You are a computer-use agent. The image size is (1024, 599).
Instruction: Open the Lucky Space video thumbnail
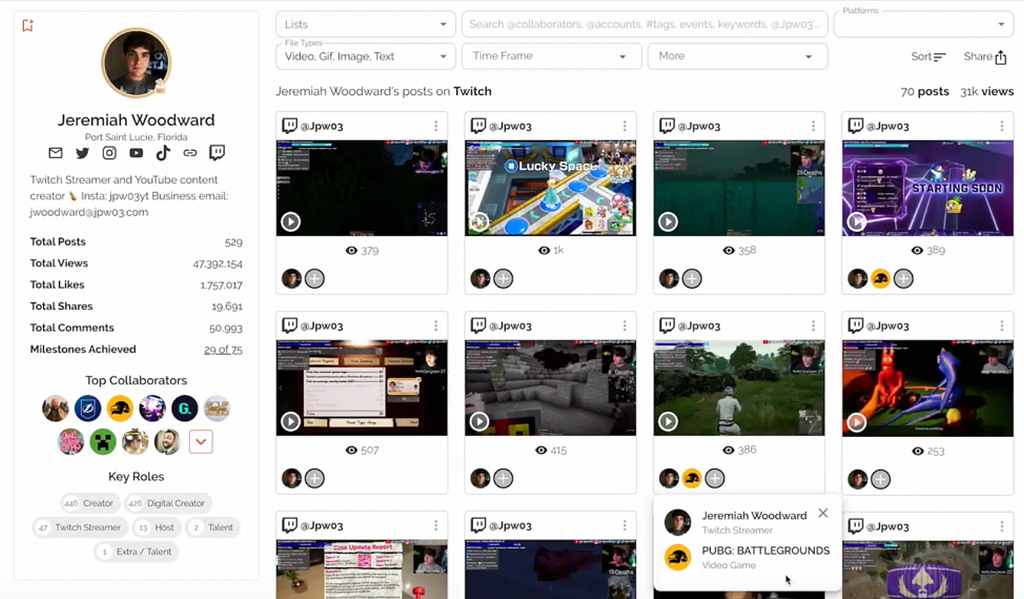pyautogui.click(x=550, y=188)
